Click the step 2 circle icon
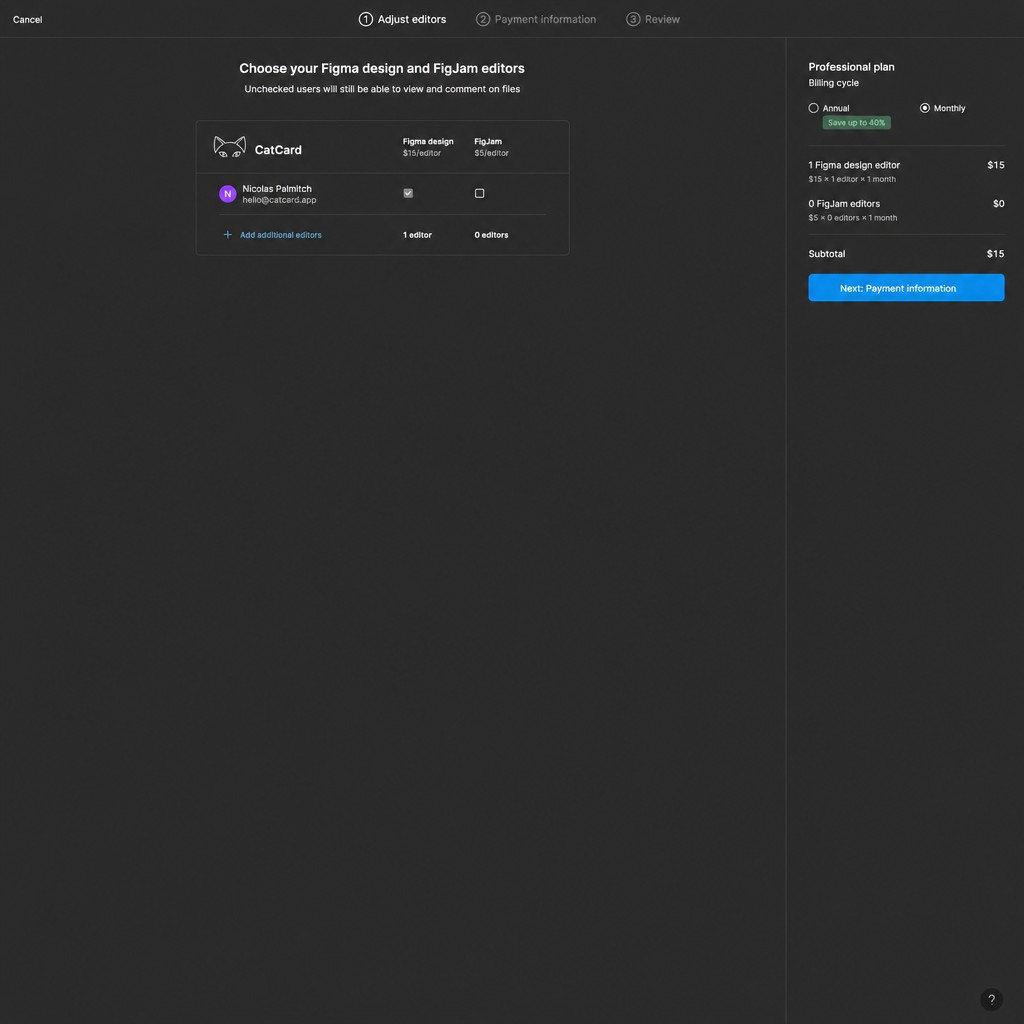The width and height of the screenshot is (1024, 1024). (x=483, y=20)
